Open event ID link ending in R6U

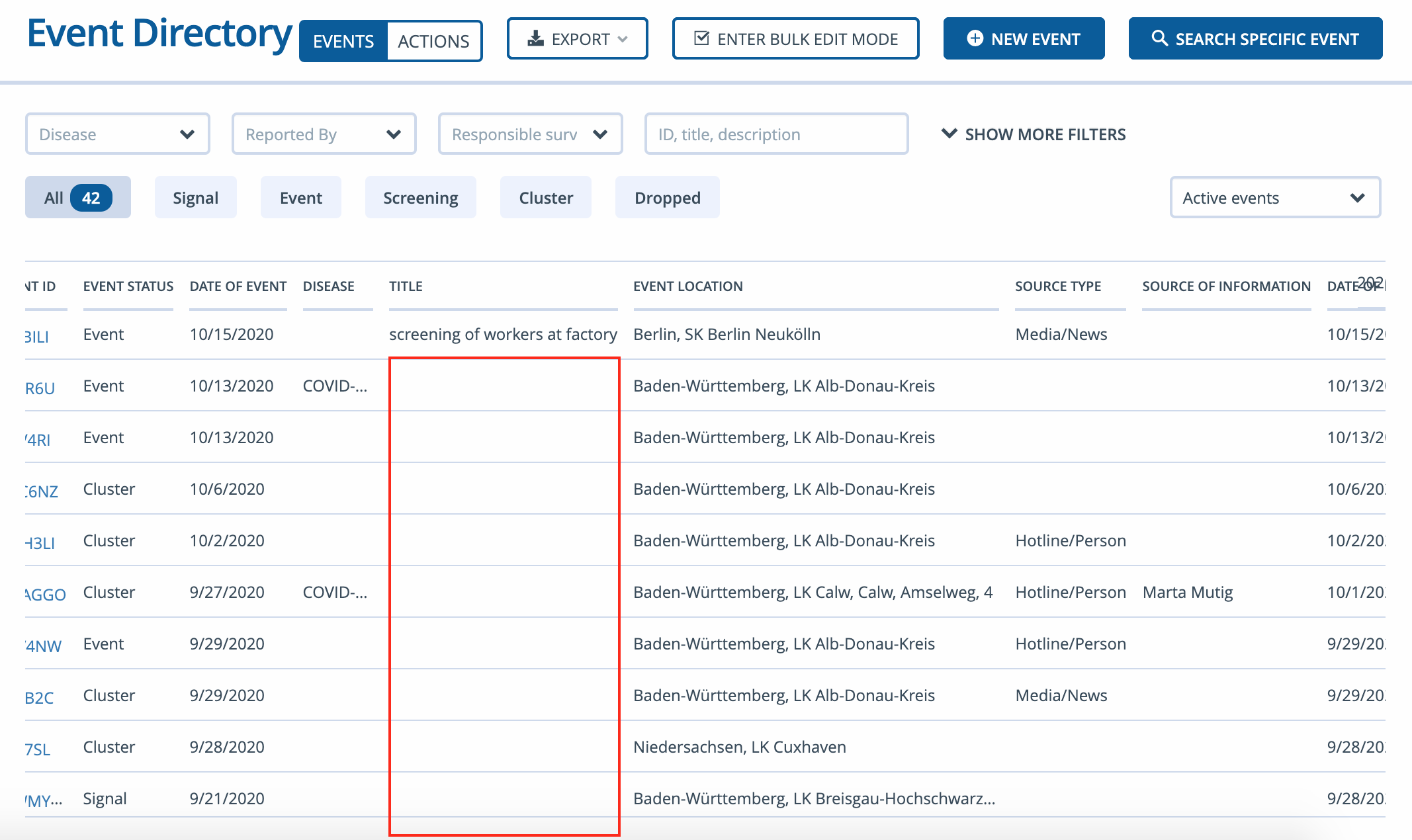tap(40, 388)
